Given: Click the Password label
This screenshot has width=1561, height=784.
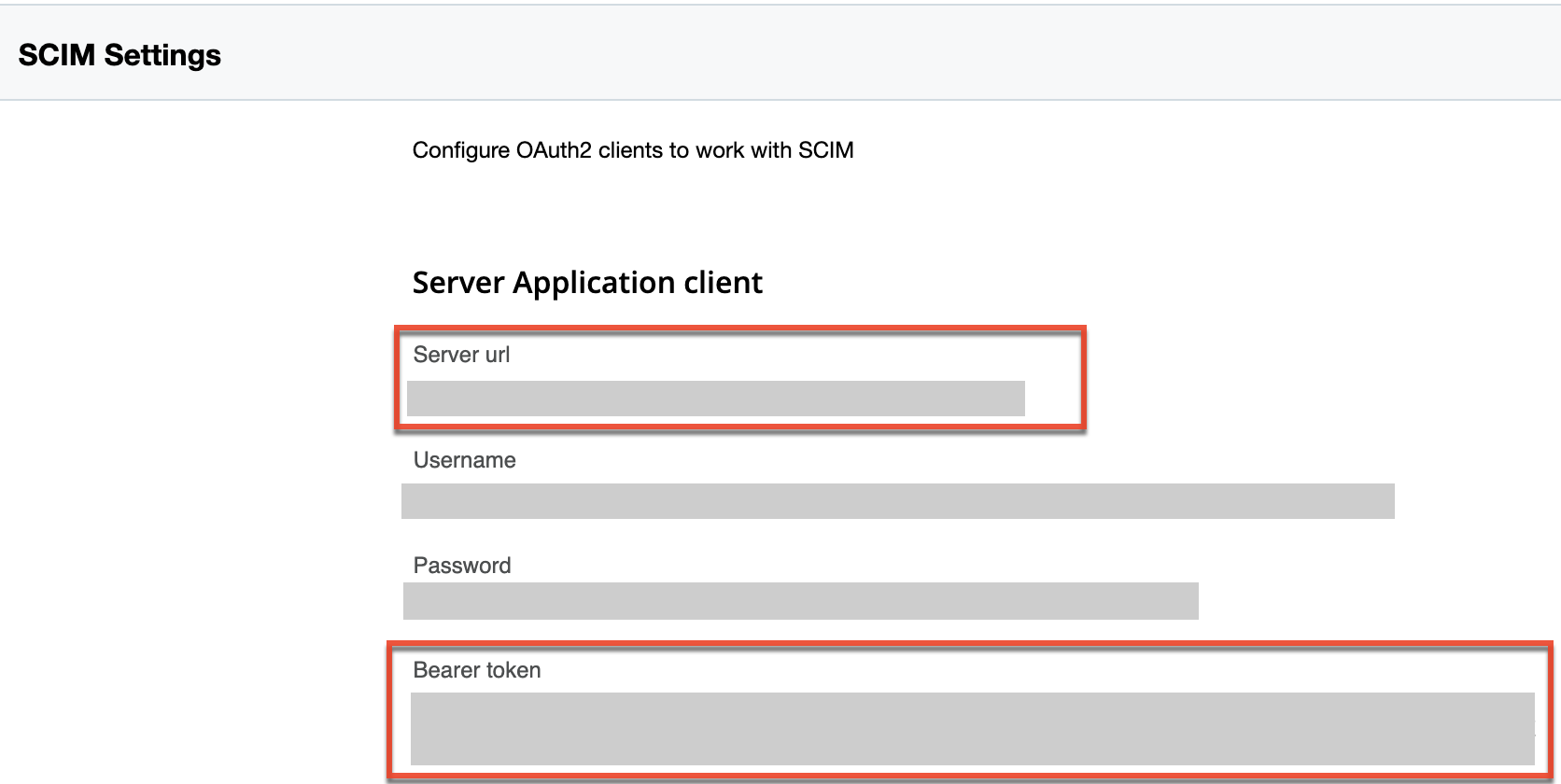Looking at the screenshot, I should (462, 566).
